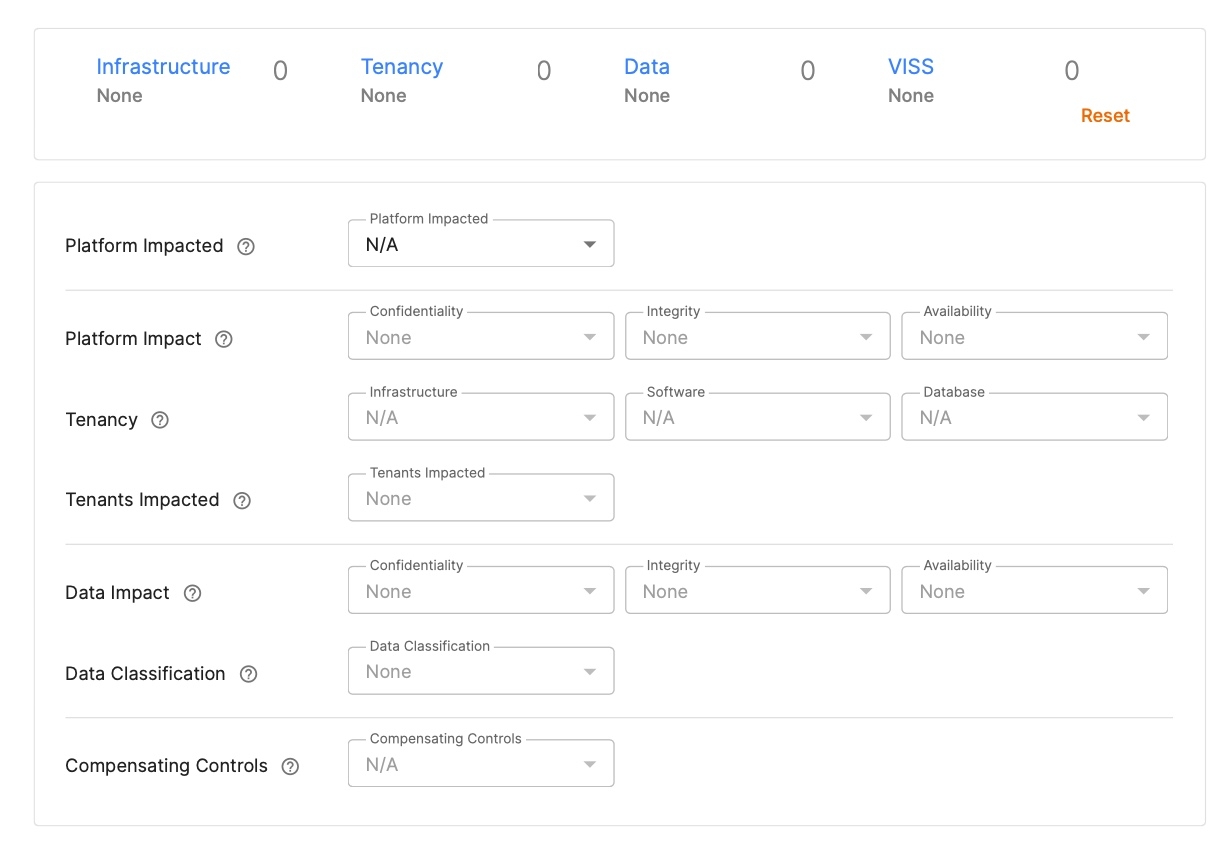Image resolution: width=1232 pixels, height=854 pixels.
Task: Open the Data Impact help tooltip
Action: [191, 593]
